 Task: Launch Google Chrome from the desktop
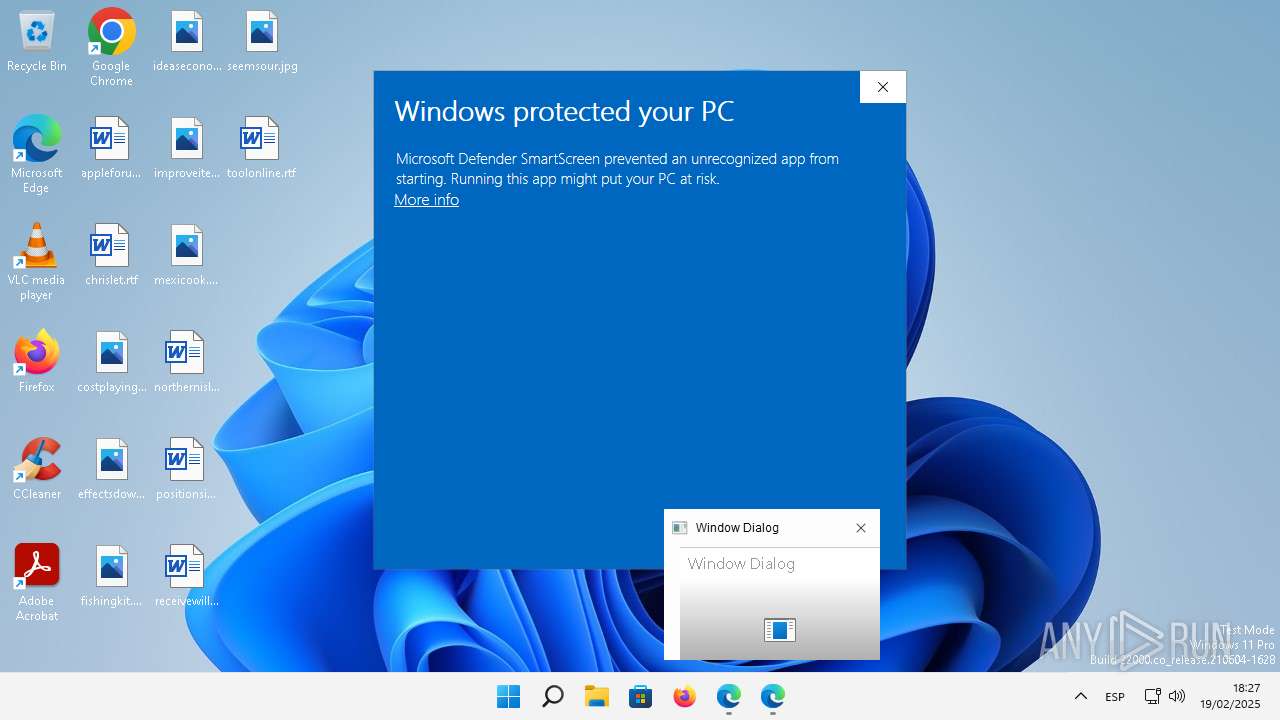pyautogui.click(x=111, y=47)
